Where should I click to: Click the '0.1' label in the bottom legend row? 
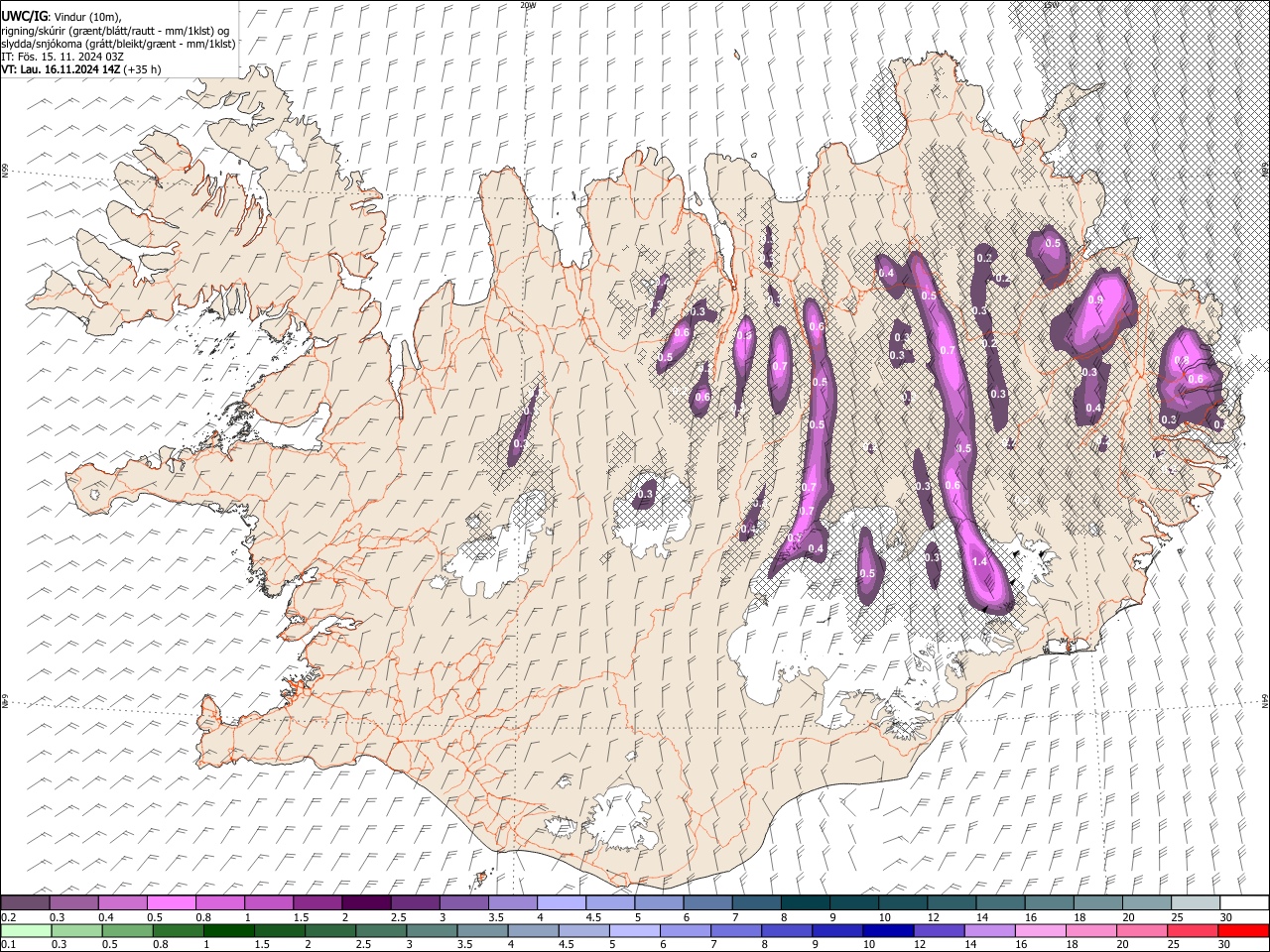click(x=7, y=944)
